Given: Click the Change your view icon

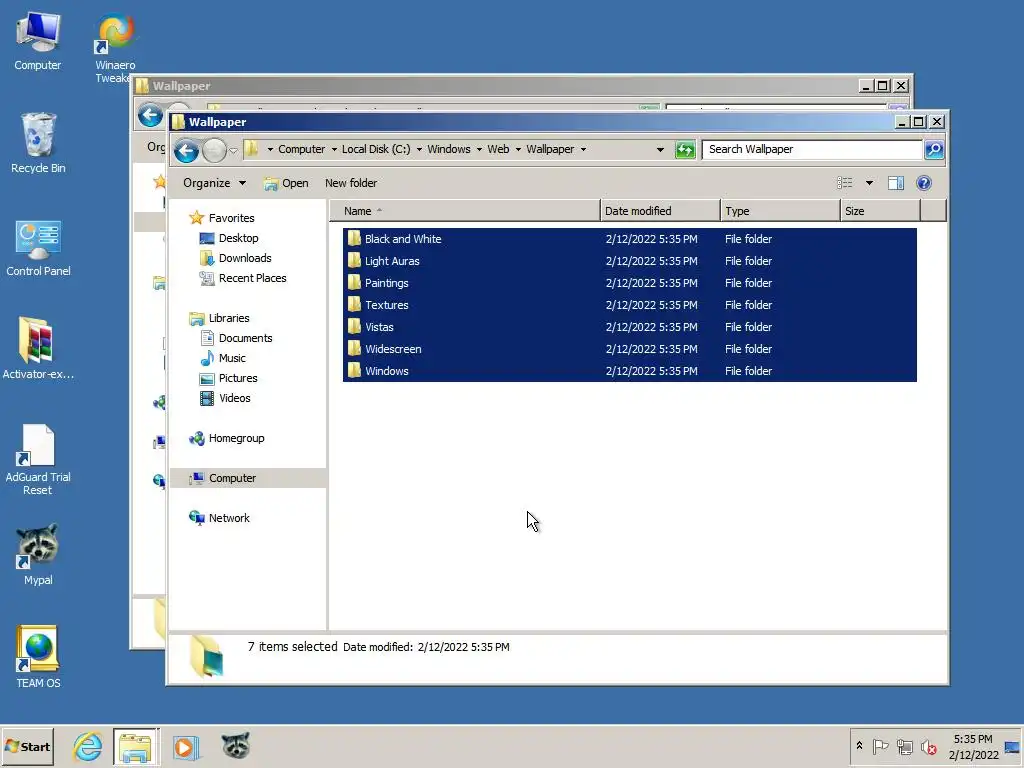Looking at the screenshot, I should click(844, 183).
